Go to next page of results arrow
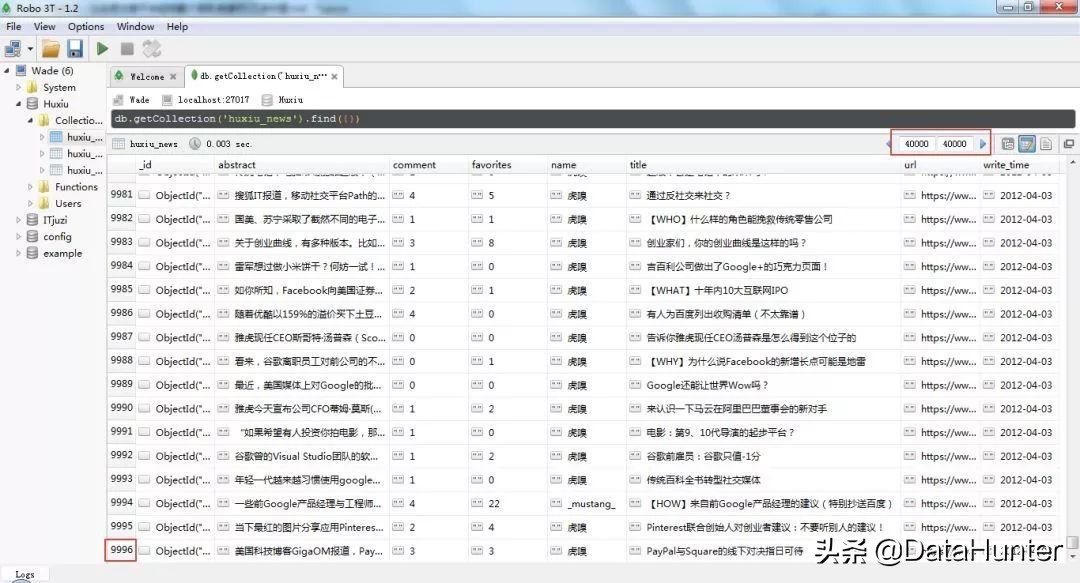Image resolution: width=1080 pixels, height=583 pixels. click(983, 144)
